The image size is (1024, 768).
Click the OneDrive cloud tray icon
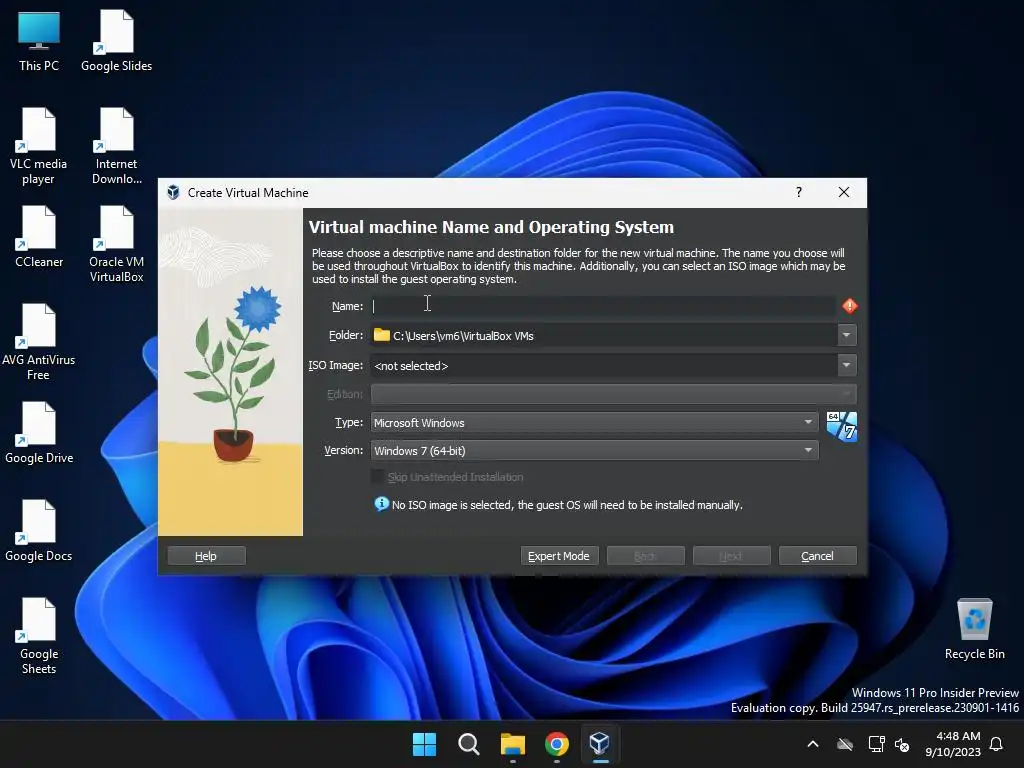coord(845,744)
